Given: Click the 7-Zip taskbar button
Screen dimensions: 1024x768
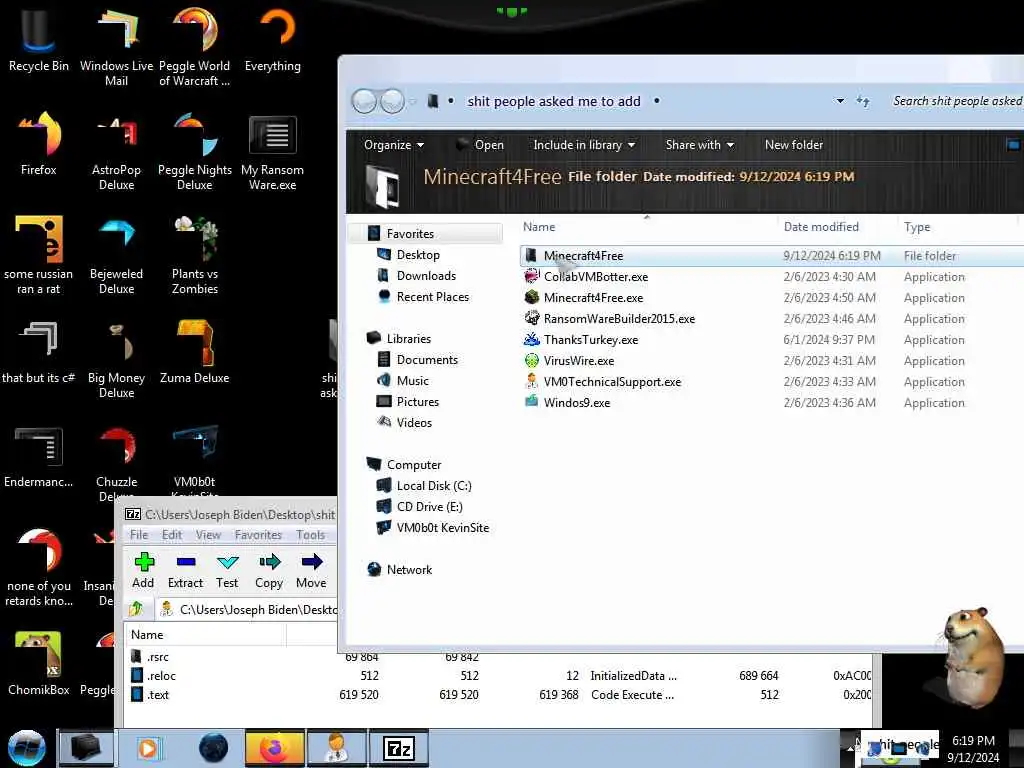Looking at the screenshot, I should [400, 748].
